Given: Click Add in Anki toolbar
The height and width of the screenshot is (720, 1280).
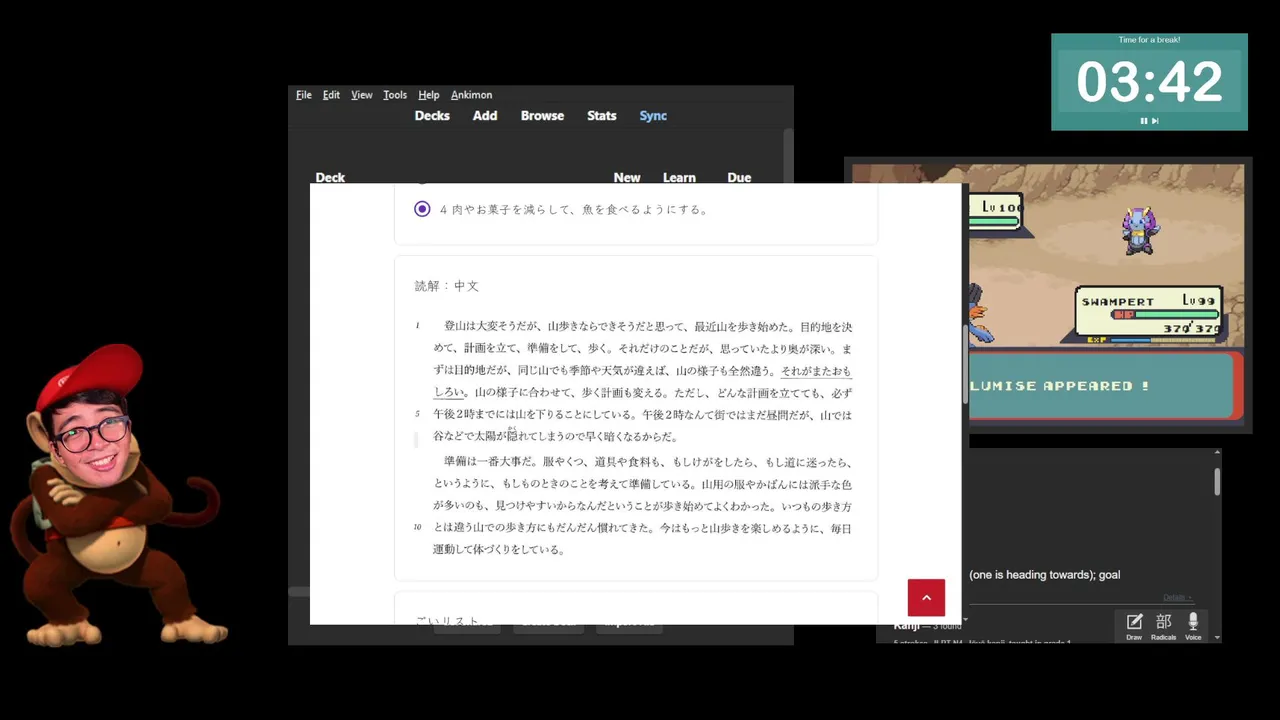Looking at the screenshot, I should tap(485, 116).
